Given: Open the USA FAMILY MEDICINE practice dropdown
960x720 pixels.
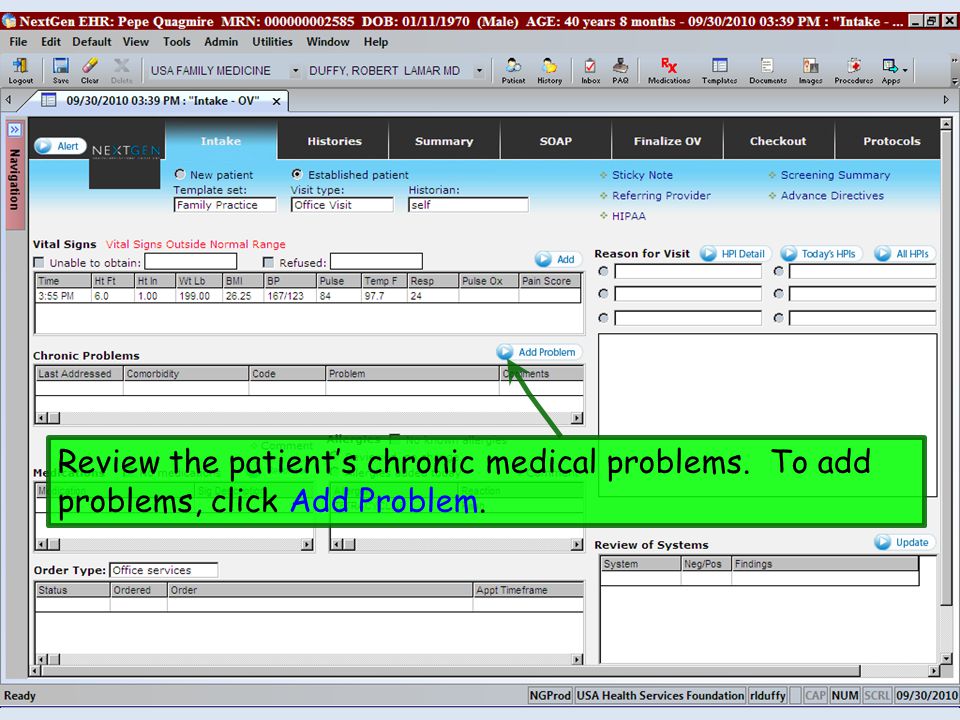Looking at the screenshot, I should pos(295,71).
